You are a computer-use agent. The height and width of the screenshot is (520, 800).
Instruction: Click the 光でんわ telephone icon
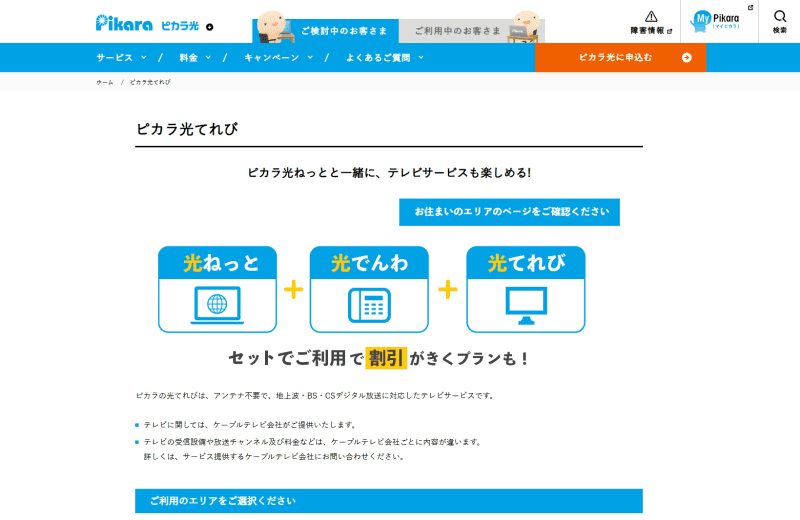[x=369, y=305]
